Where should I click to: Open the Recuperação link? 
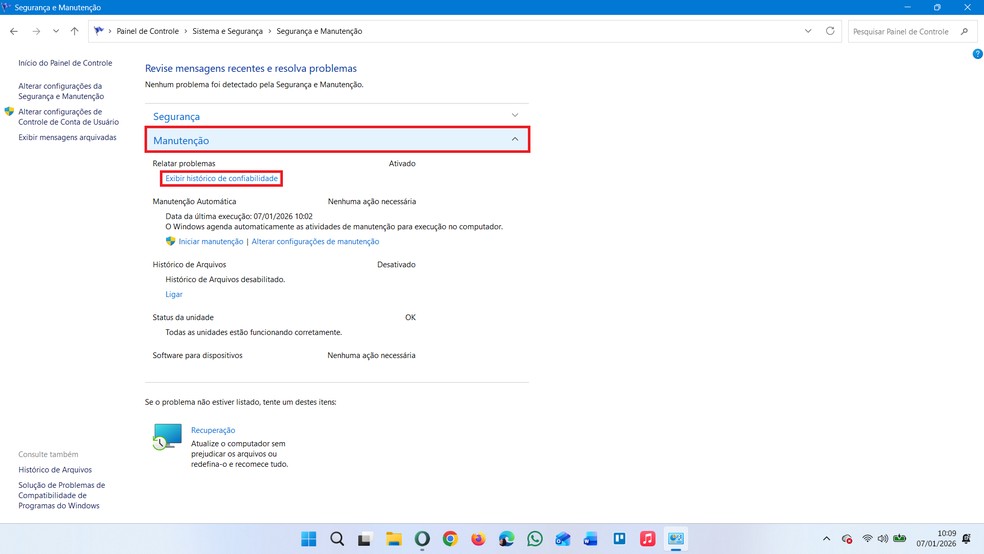tap(213, 430)
